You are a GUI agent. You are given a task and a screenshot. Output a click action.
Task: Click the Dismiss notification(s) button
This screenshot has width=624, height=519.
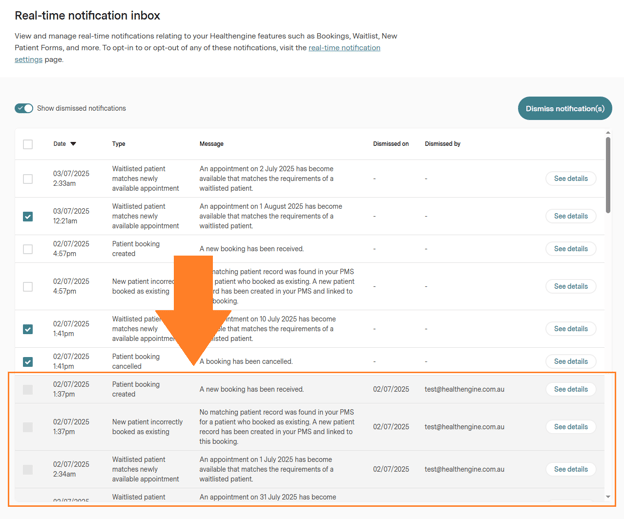click(564, 108)
